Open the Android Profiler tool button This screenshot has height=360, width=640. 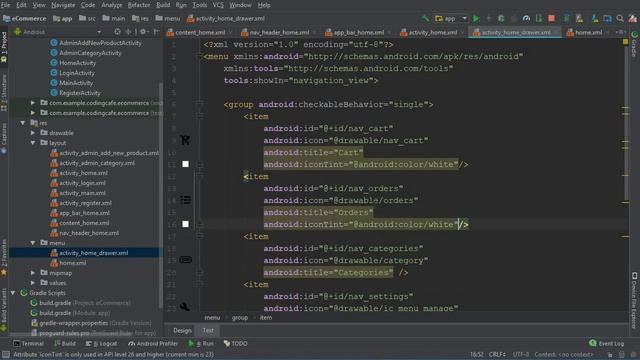pyautogui.click(x=153, y=344)
